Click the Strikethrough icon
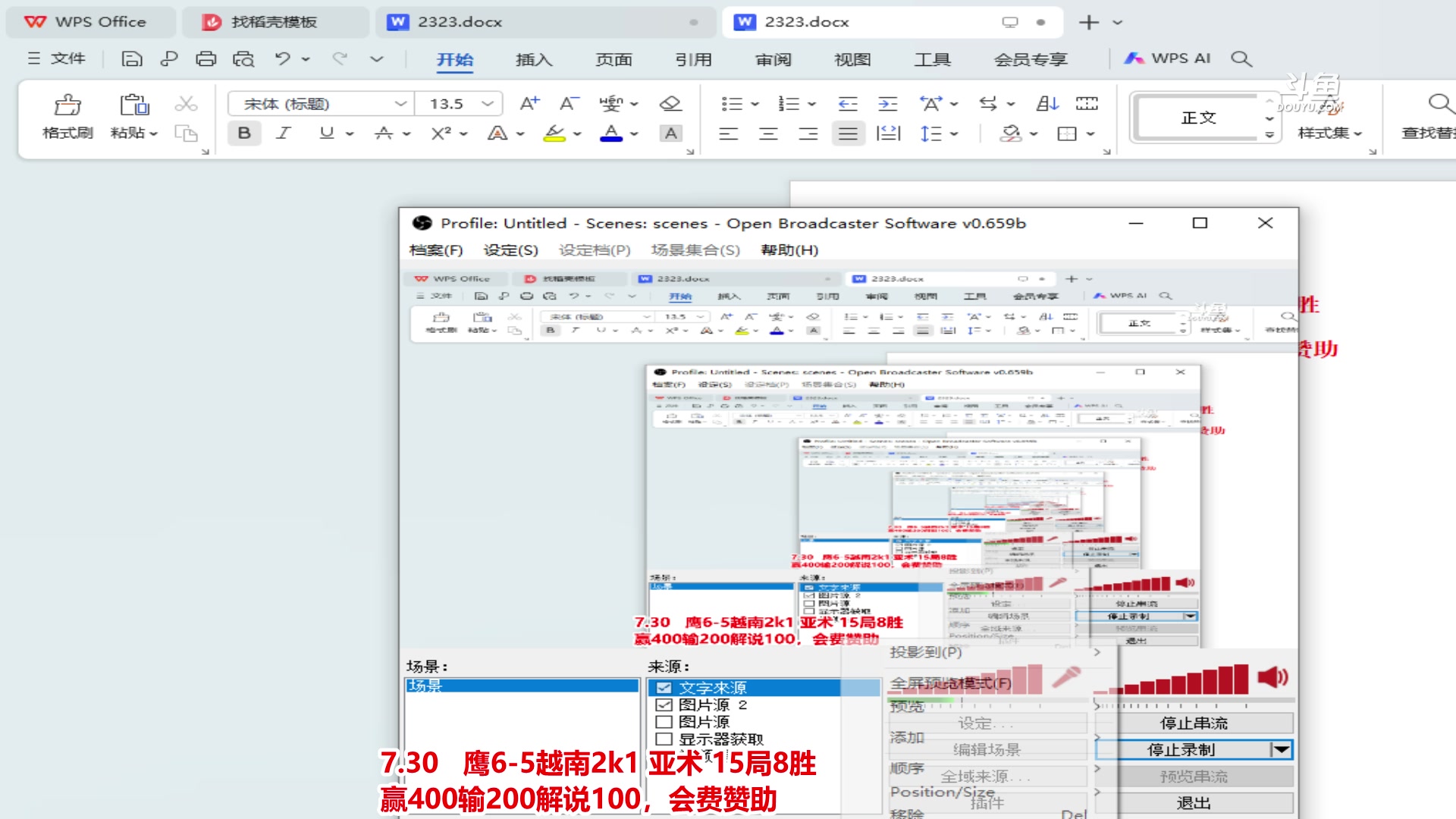The image size is (1456, 819). point(384,133)
